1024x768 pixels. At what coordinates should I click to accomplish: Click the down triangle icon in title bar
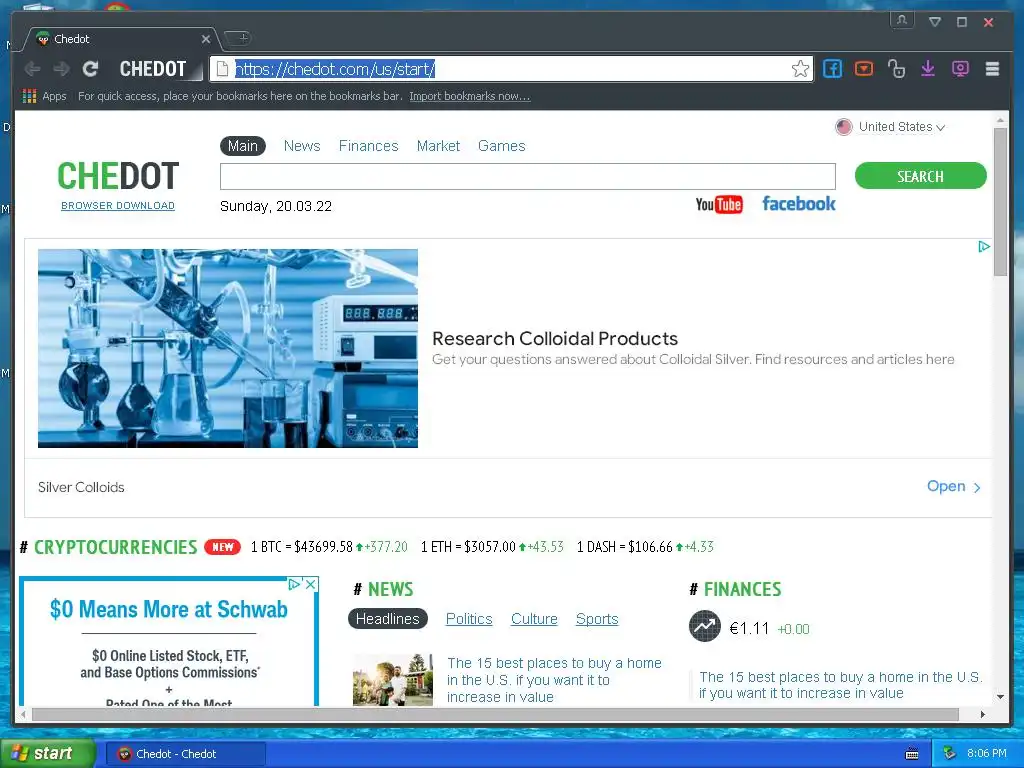tap(935, 22)
